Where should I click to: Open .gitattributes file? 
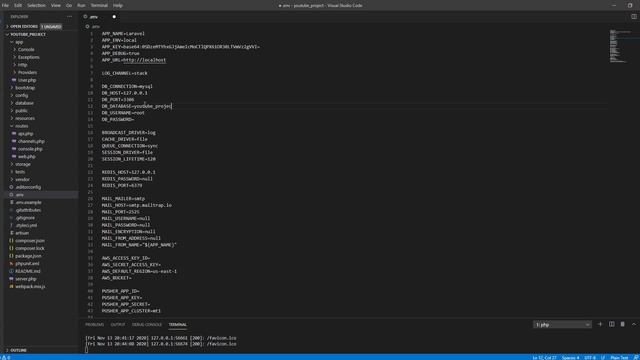tap(28, 210)
